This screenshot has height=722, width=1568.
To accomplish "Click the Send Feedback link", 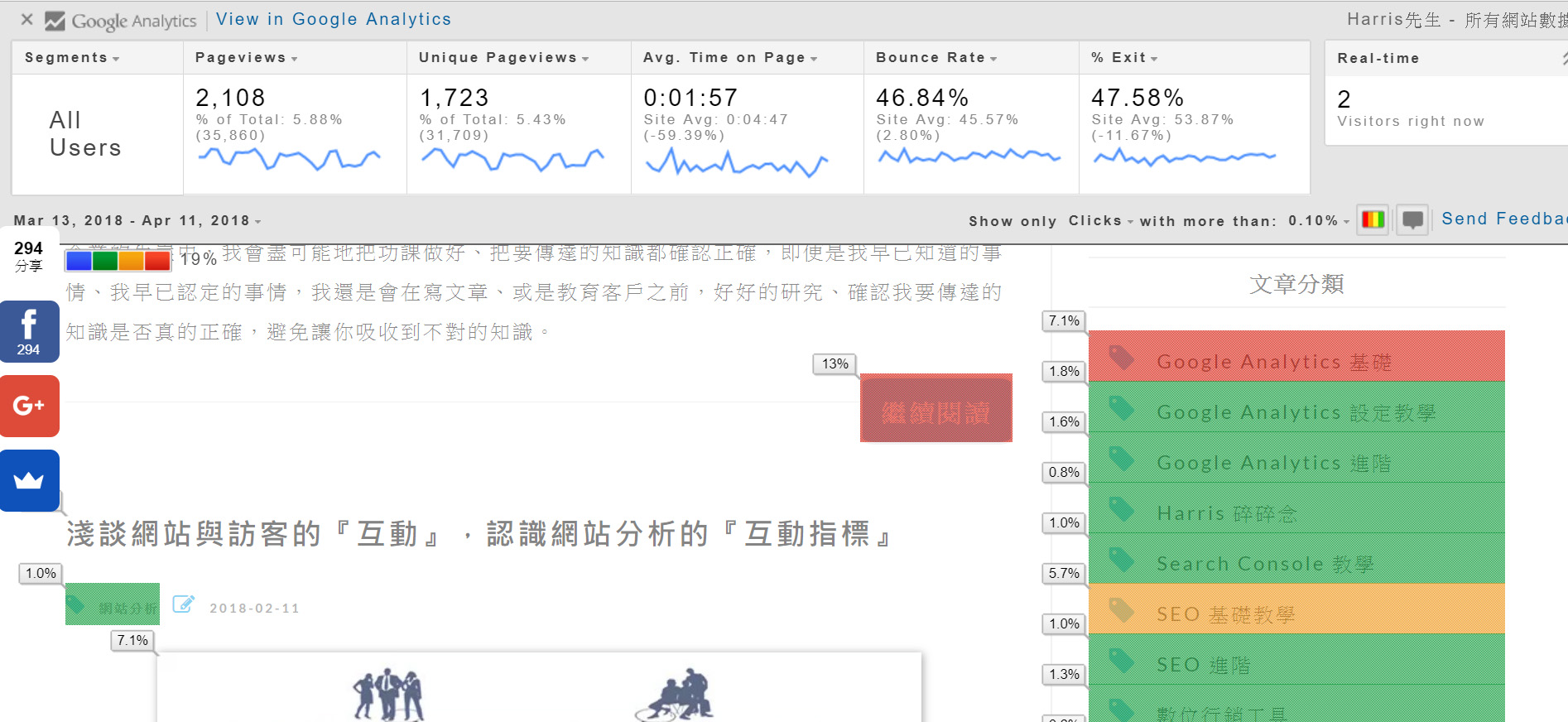I will coord(1503,219).
